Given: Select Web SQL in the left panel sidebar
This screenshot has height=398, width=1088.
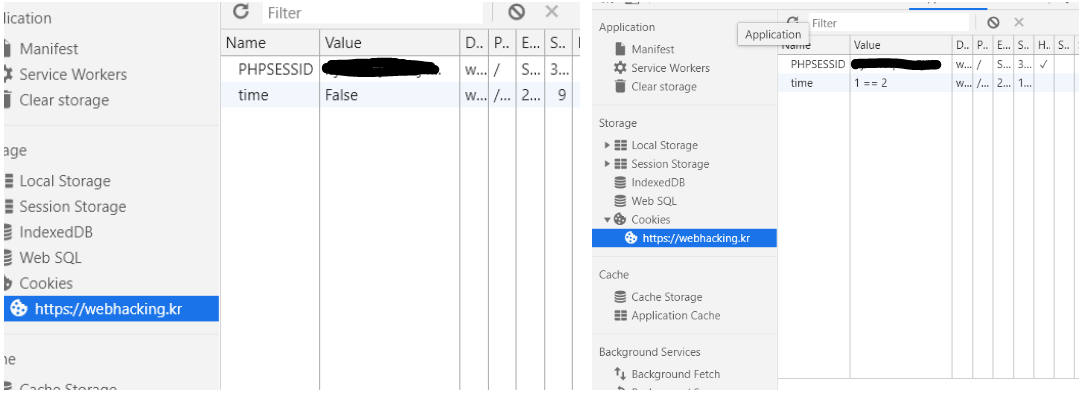Looking at the screenshot, I should (x=50, y=258).
